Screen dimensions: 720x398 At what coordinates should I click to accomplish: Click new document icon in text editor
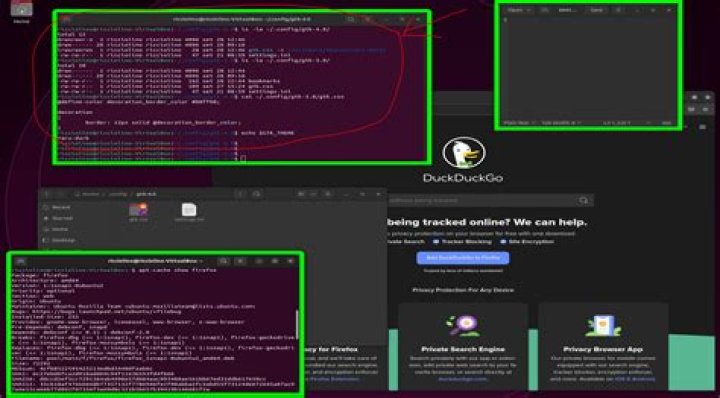pos(544,10)
